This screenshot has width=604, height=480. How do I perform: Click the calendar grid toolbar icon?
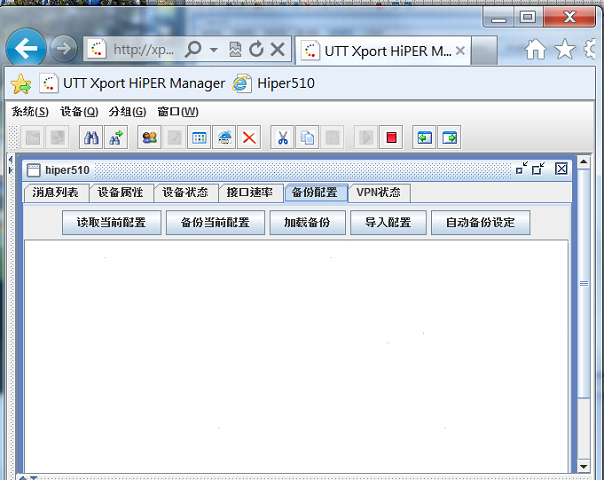(199, 137)
